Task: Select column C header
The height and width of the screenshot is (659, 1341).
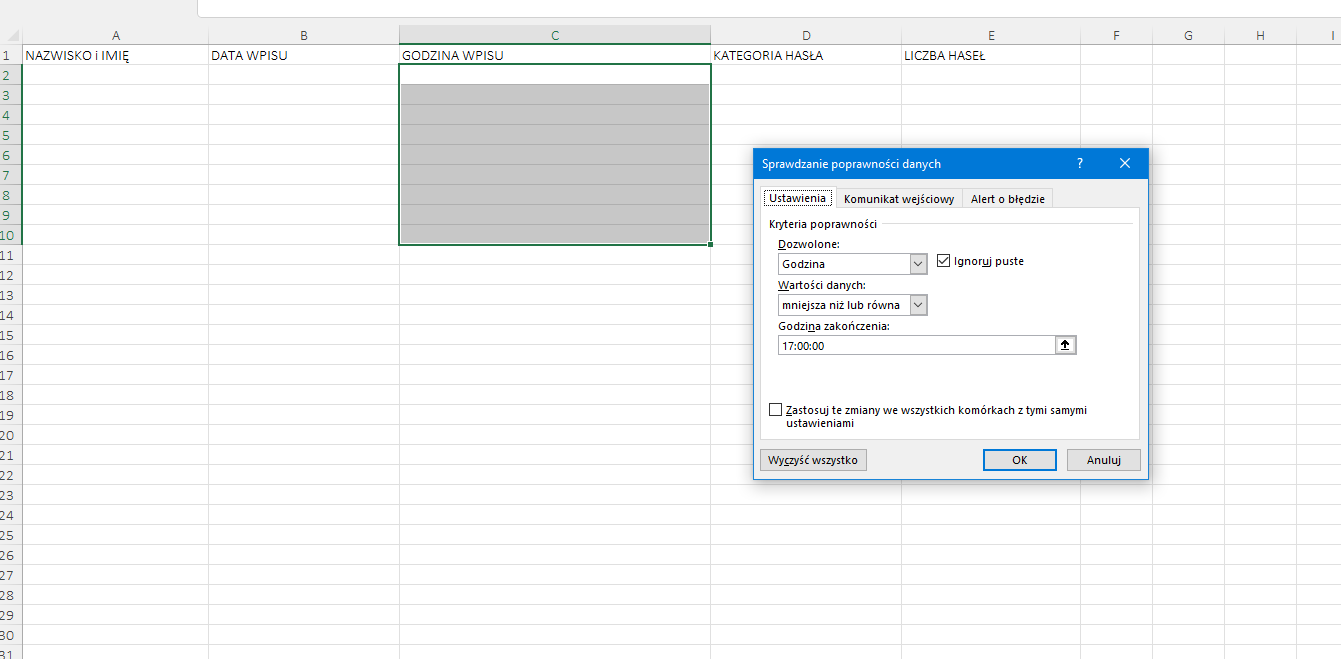Action: click(x=554, y=36)
